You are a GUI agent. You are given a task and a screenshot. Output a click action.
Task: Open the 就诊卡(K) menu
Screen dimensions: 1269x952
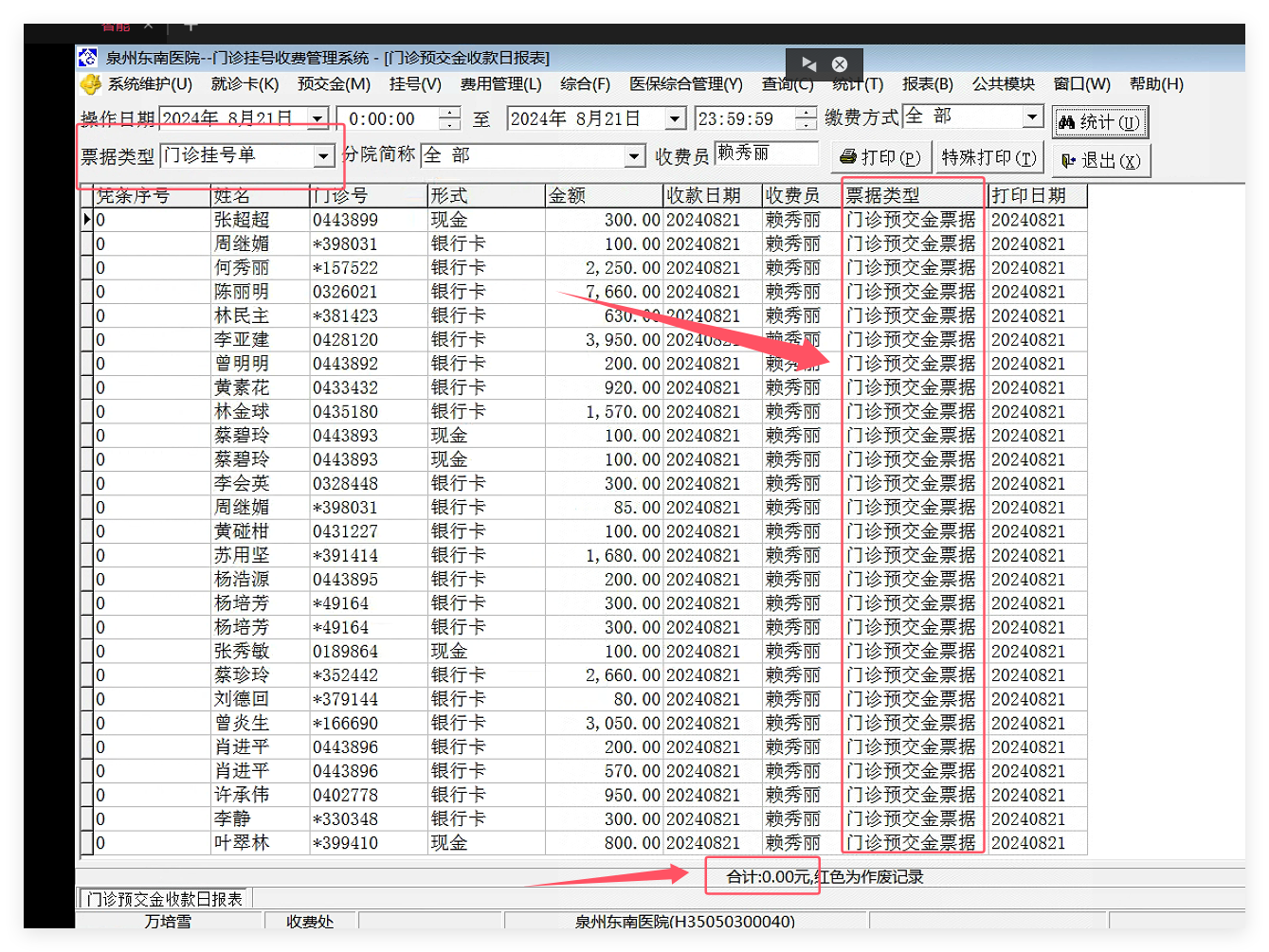[x=245, y=84]
